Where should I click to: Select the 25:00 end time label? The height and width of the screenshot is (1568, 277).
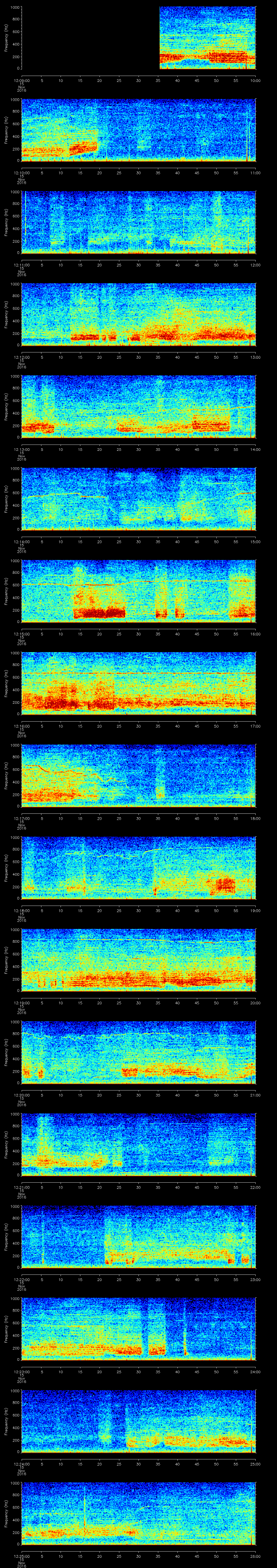255,1464
